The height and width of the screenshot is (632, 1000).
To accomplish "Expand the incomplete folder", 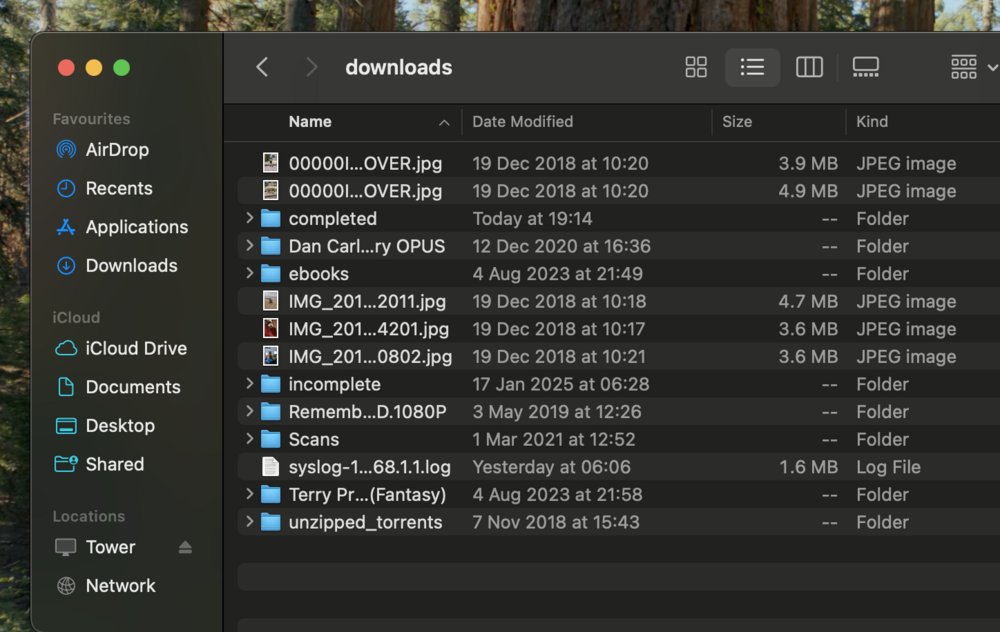I will [x=249, y=383].
